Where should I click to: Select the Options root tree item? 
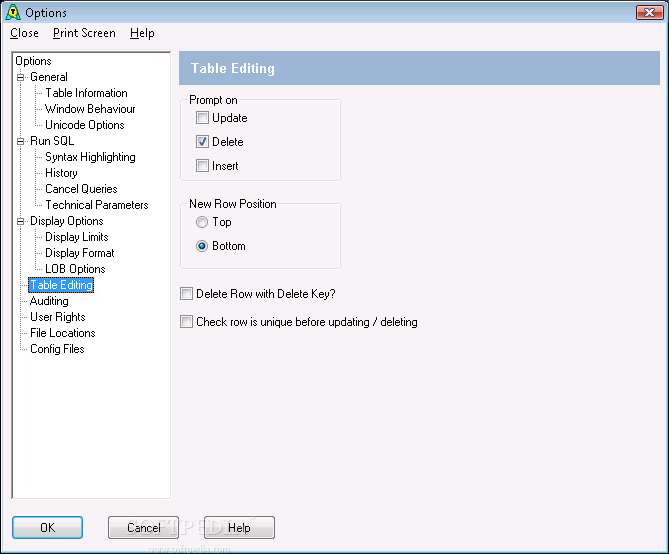coord(33,61)
